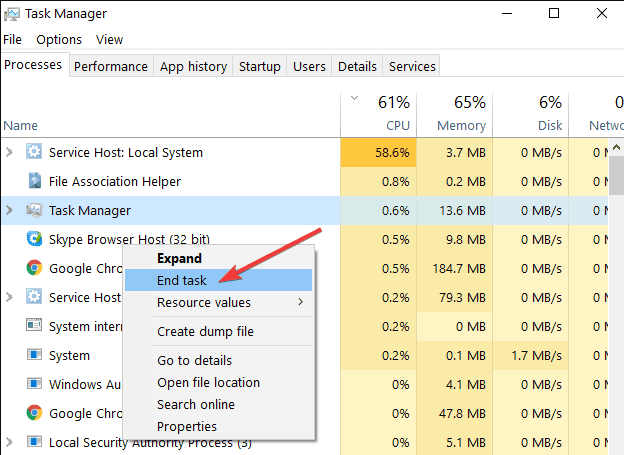This screenshot has width=624, height=455.
Task: Click the File Association Helper icon
Action: pos(34,182)
